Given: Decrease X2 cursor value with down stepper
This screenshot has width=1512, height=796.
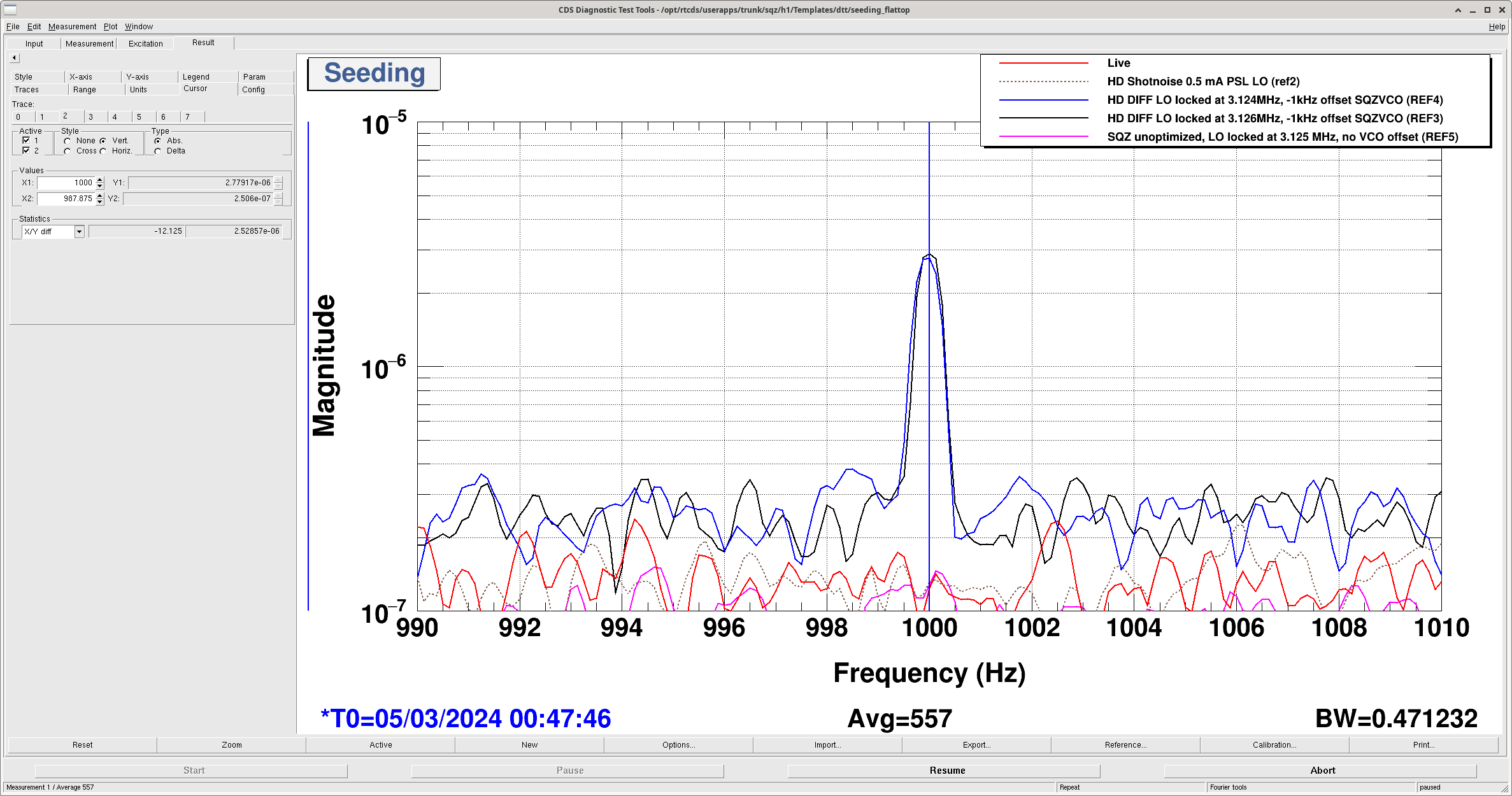Looking at the screenshot, I should 100,202.
